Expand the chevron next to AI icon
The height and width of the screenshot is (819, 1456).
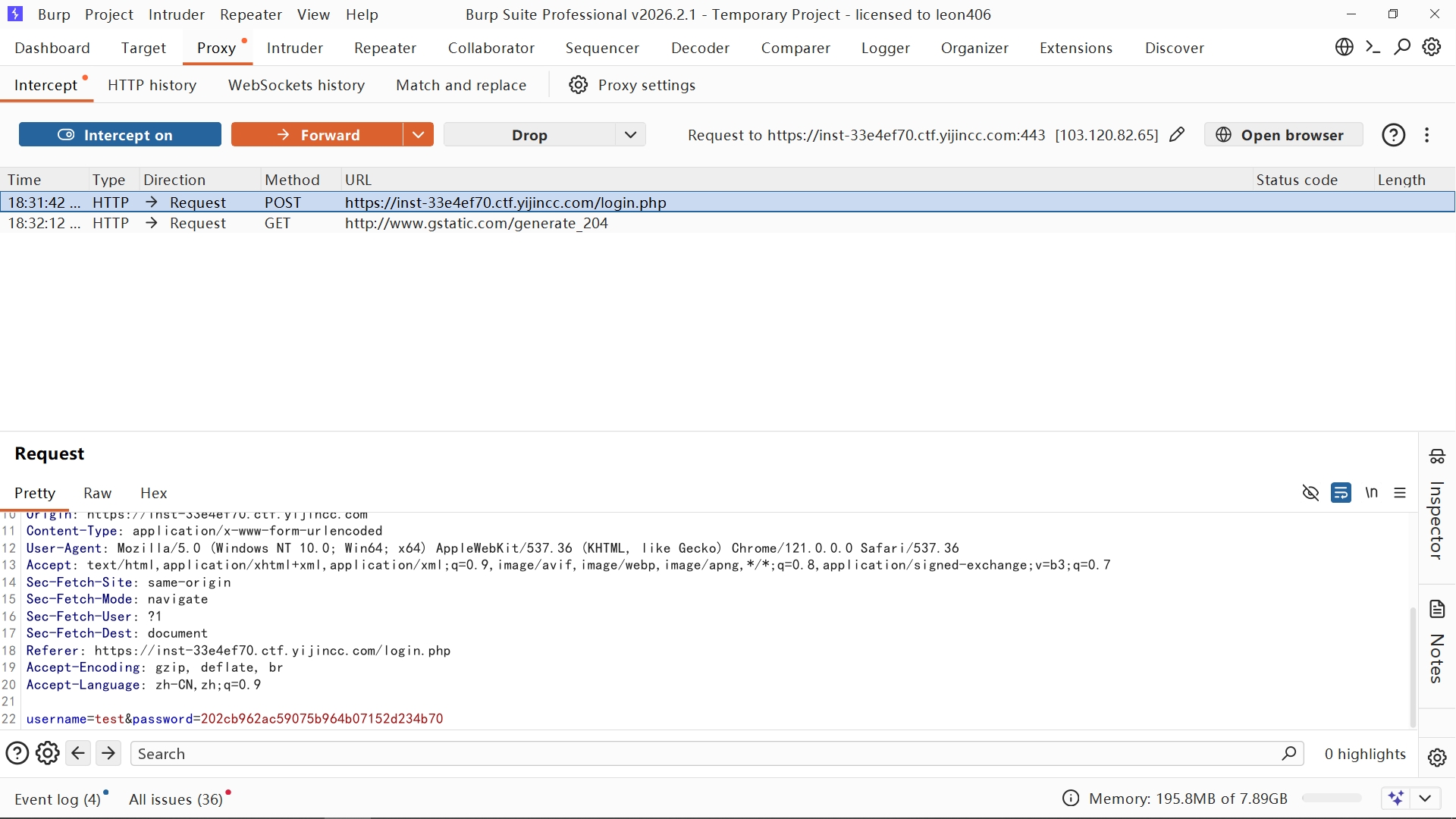[x=1425, y=799]
